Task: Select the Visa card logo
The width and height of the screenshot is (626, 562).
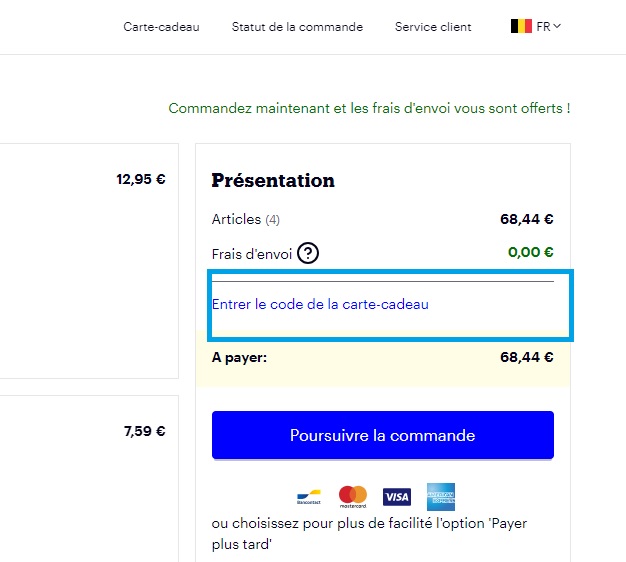Action: pos(397,496)
